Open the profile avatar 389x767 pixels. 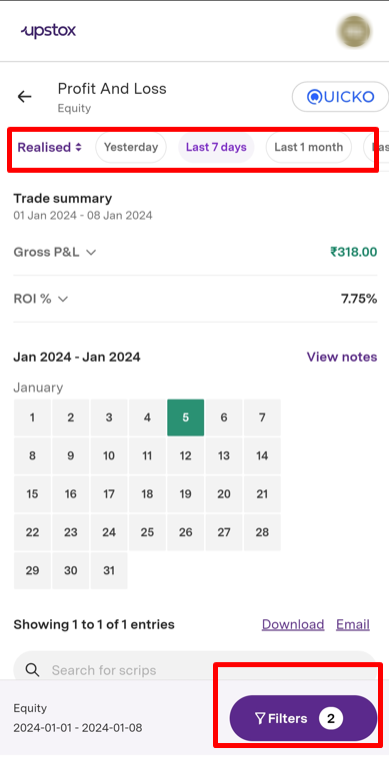[354, 31]
